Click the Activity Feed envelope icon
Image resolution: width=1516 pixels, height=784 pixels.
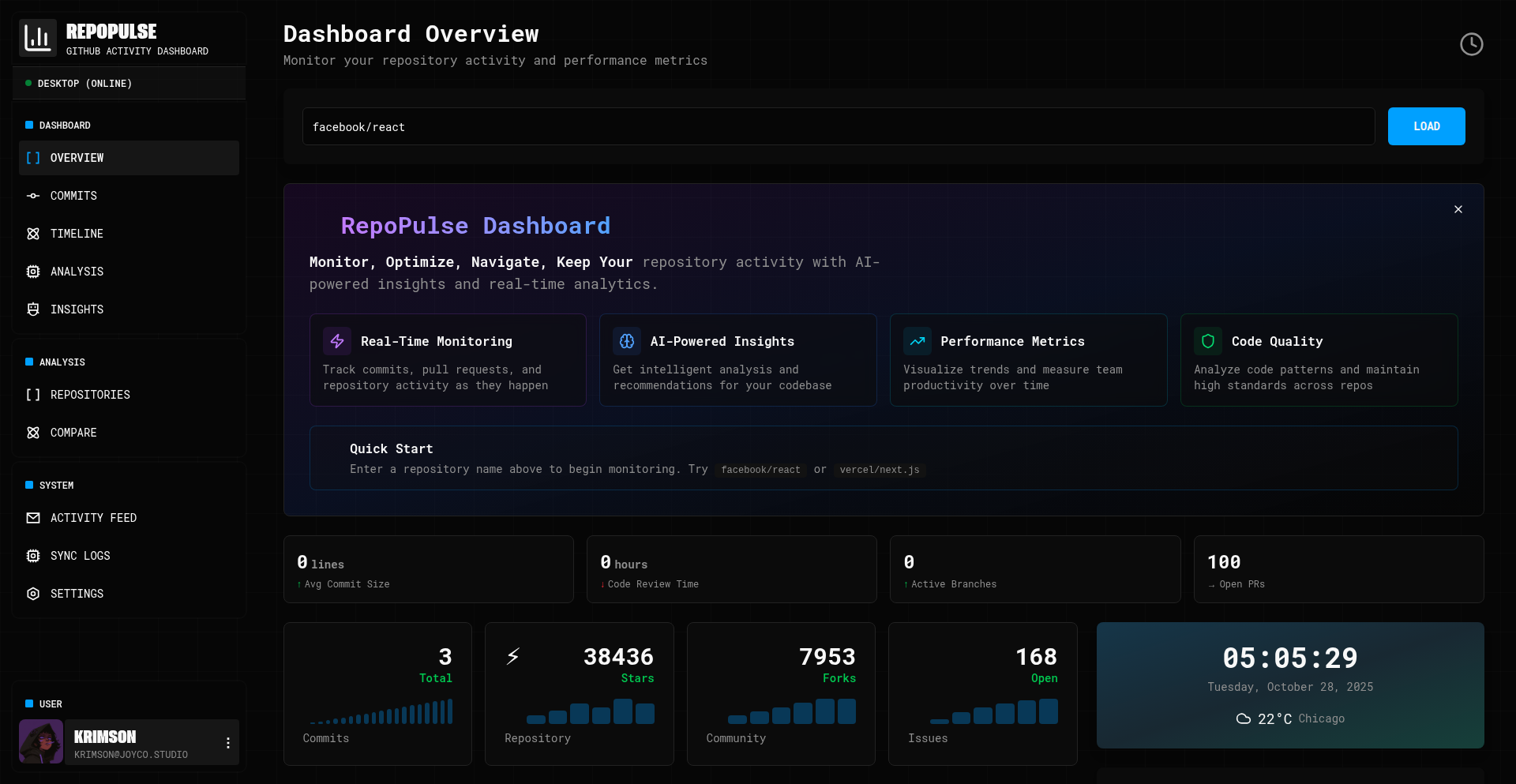[x=33, y=518]
